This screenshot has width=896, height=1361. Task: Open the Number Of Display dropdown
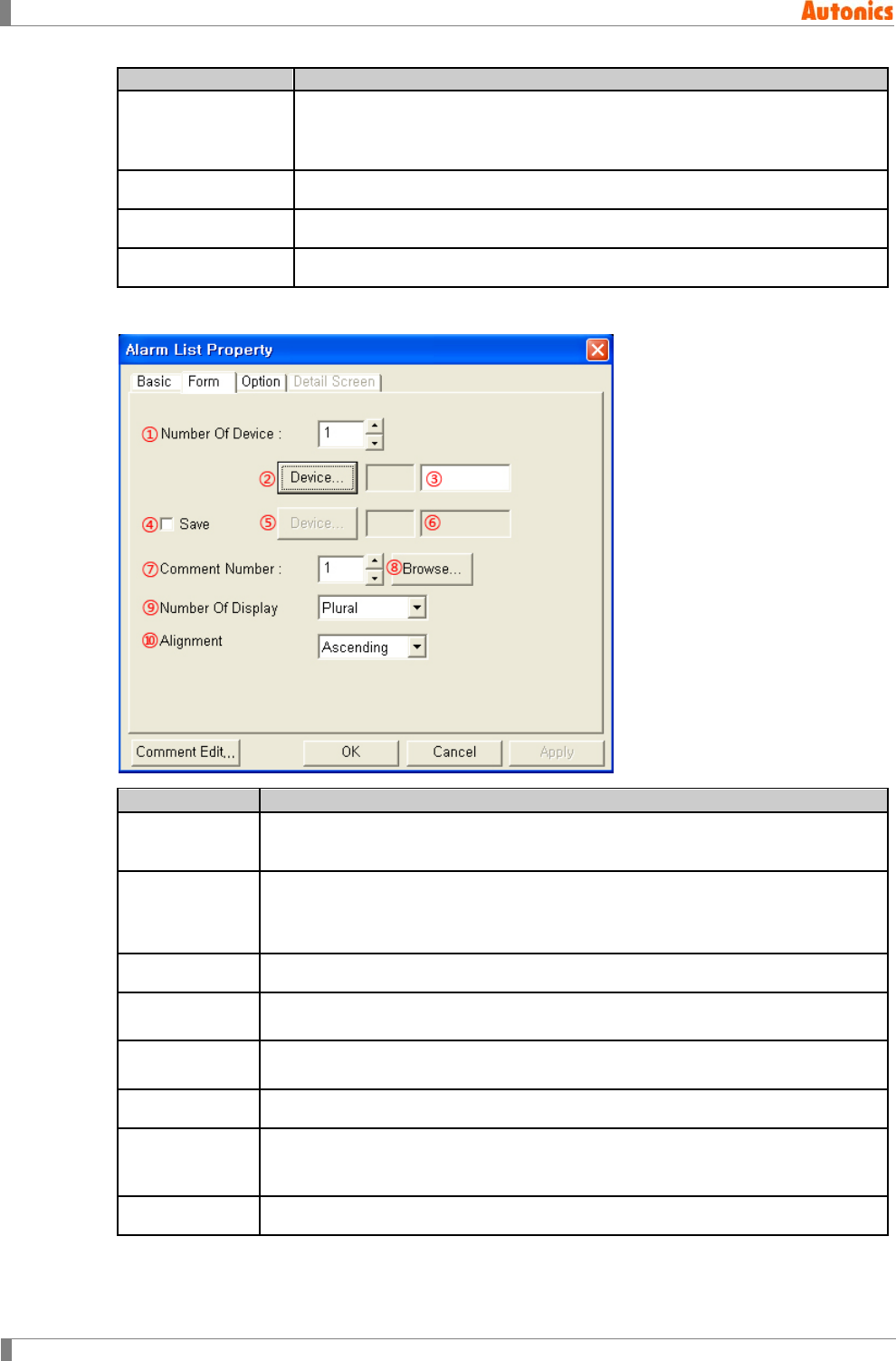click(x=416, y=608)
